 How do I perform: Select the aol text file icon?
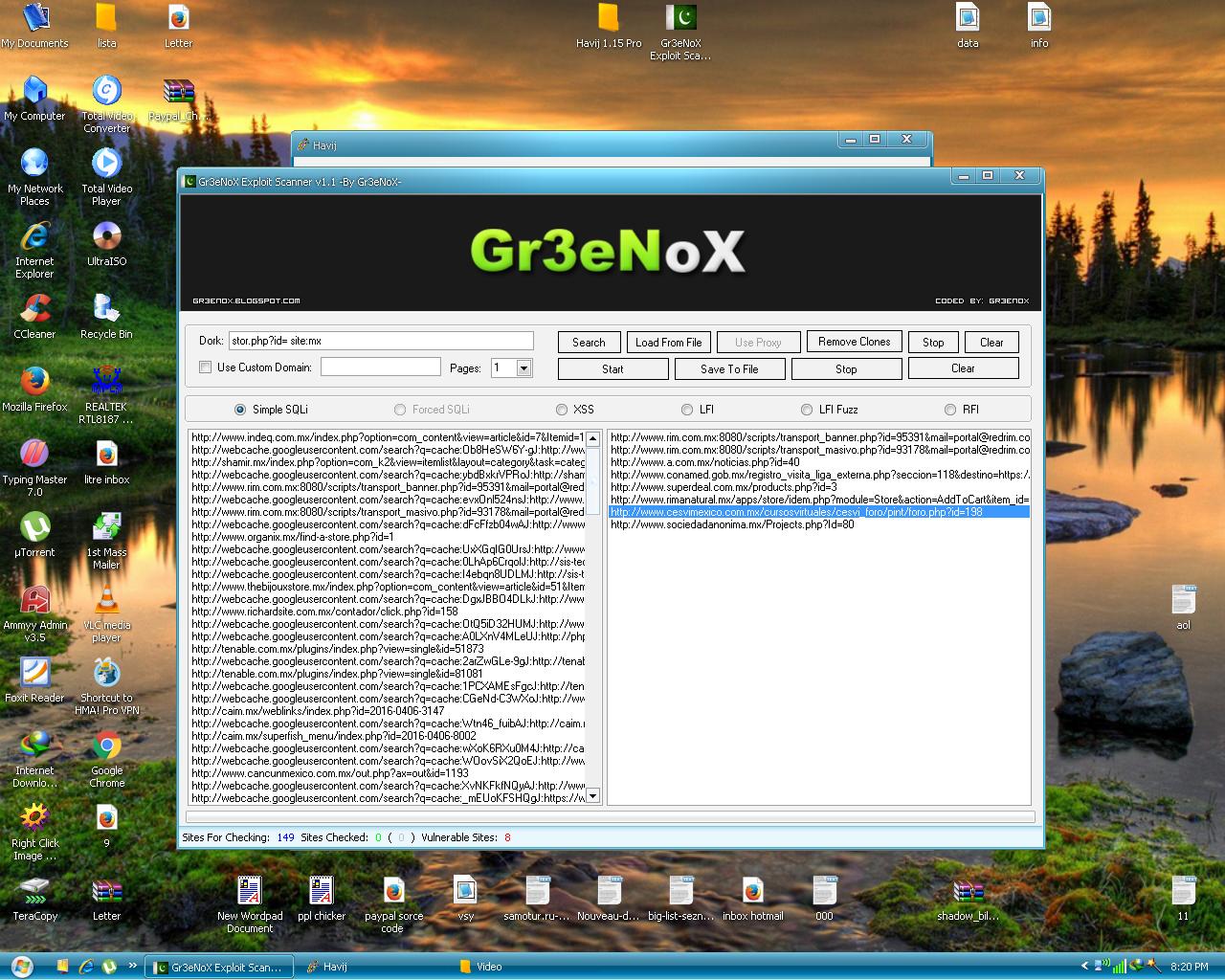pyautogui.click(x=1184, y=608)
